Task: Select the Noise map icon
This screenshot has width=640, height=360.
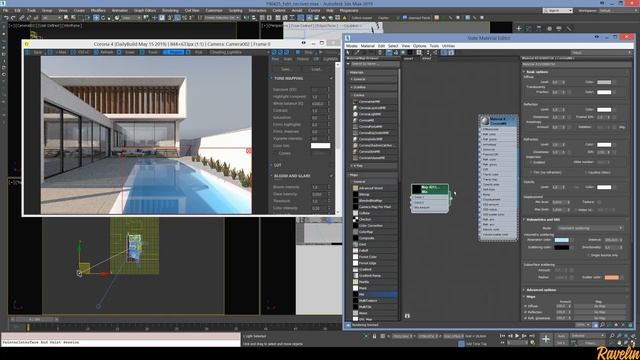Action: pos(356,313)
